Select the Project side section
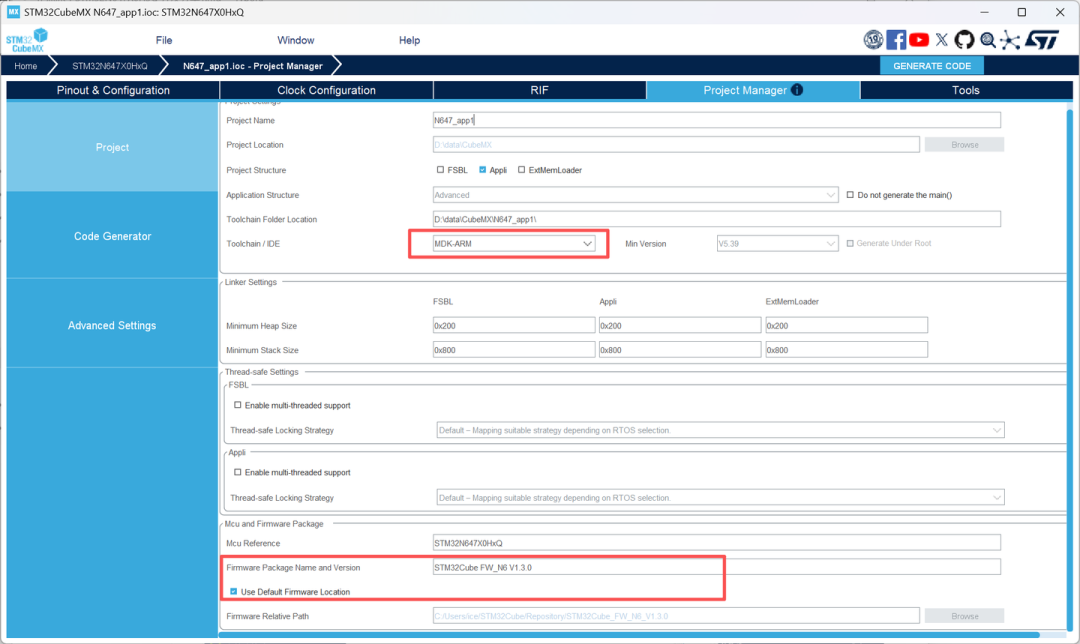This screenshot has width=1080, height=644. 112,147
